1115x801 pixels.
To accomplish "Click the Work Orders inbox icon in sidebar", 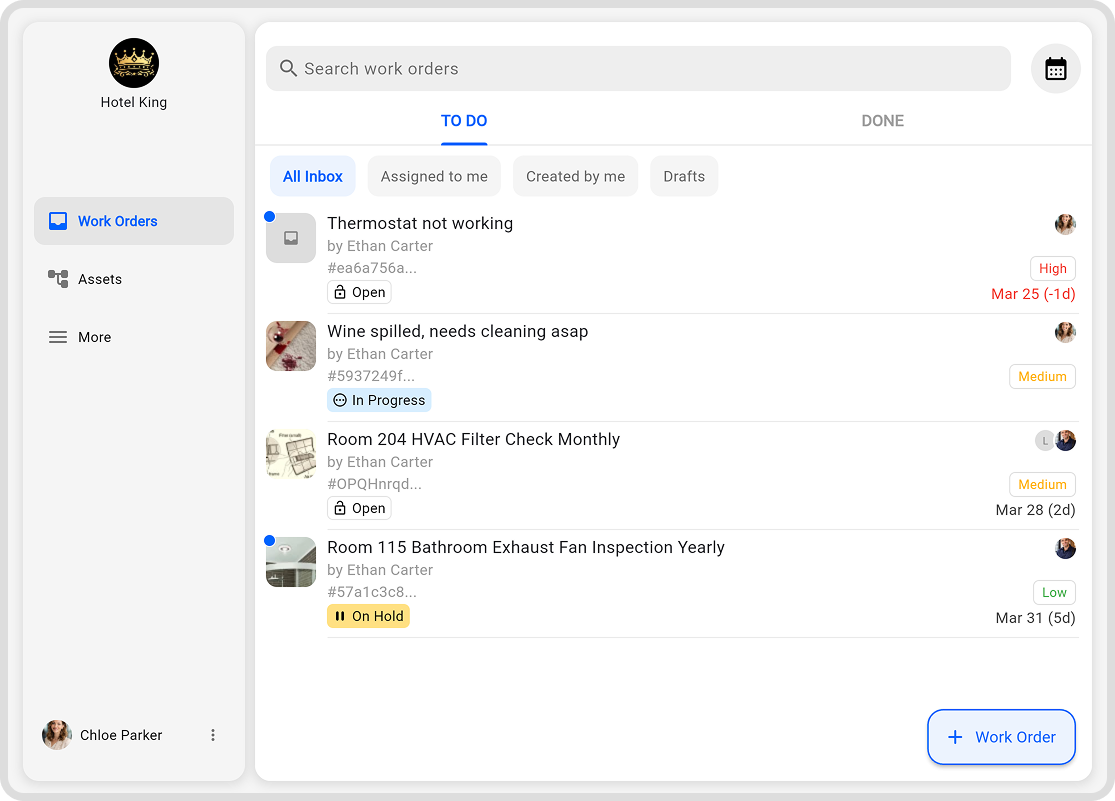I will pyautogui.click(x=58, y=221).
